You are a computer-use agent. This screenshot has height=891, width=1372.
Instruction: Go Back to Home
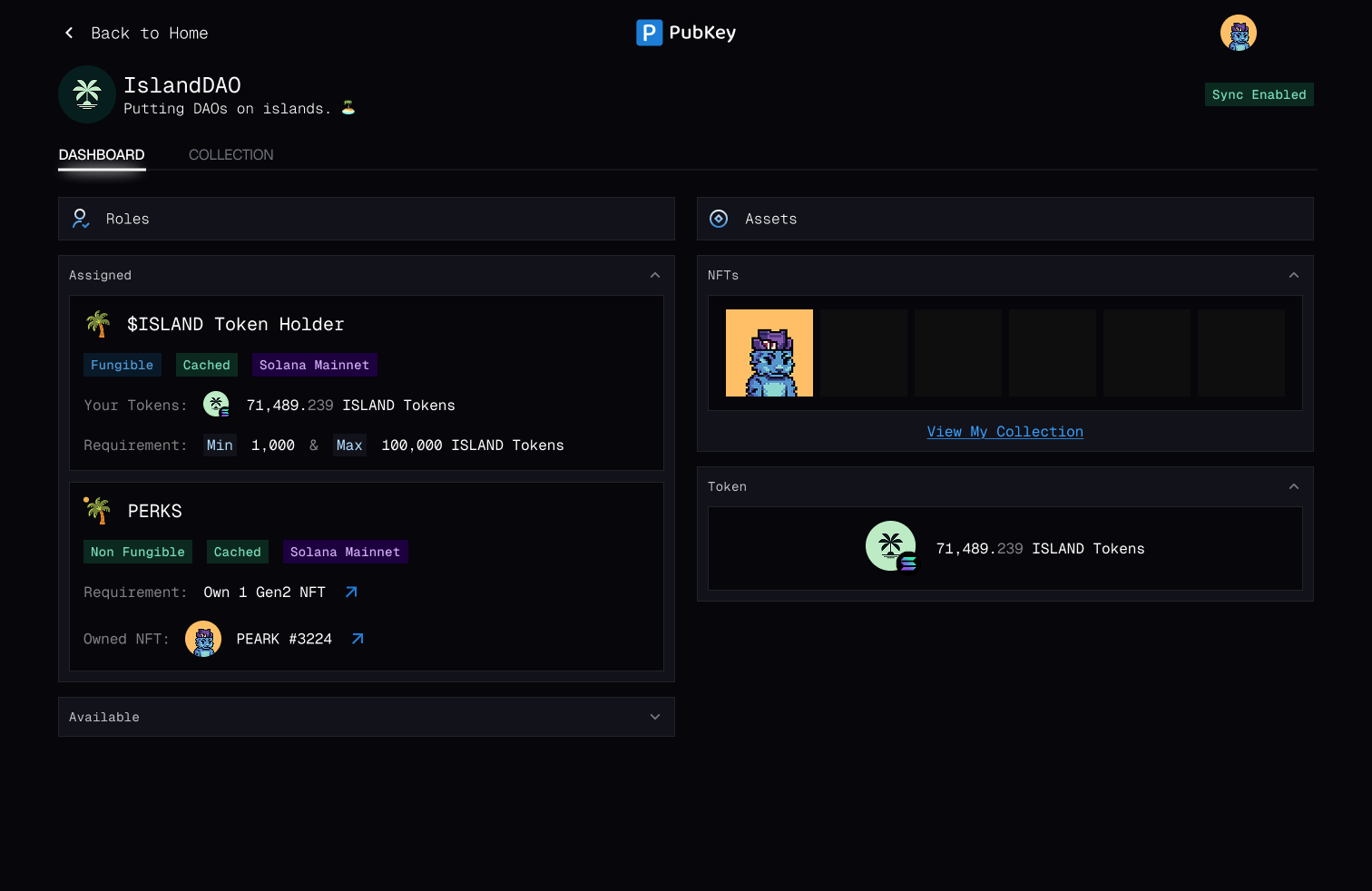point(150,34)
